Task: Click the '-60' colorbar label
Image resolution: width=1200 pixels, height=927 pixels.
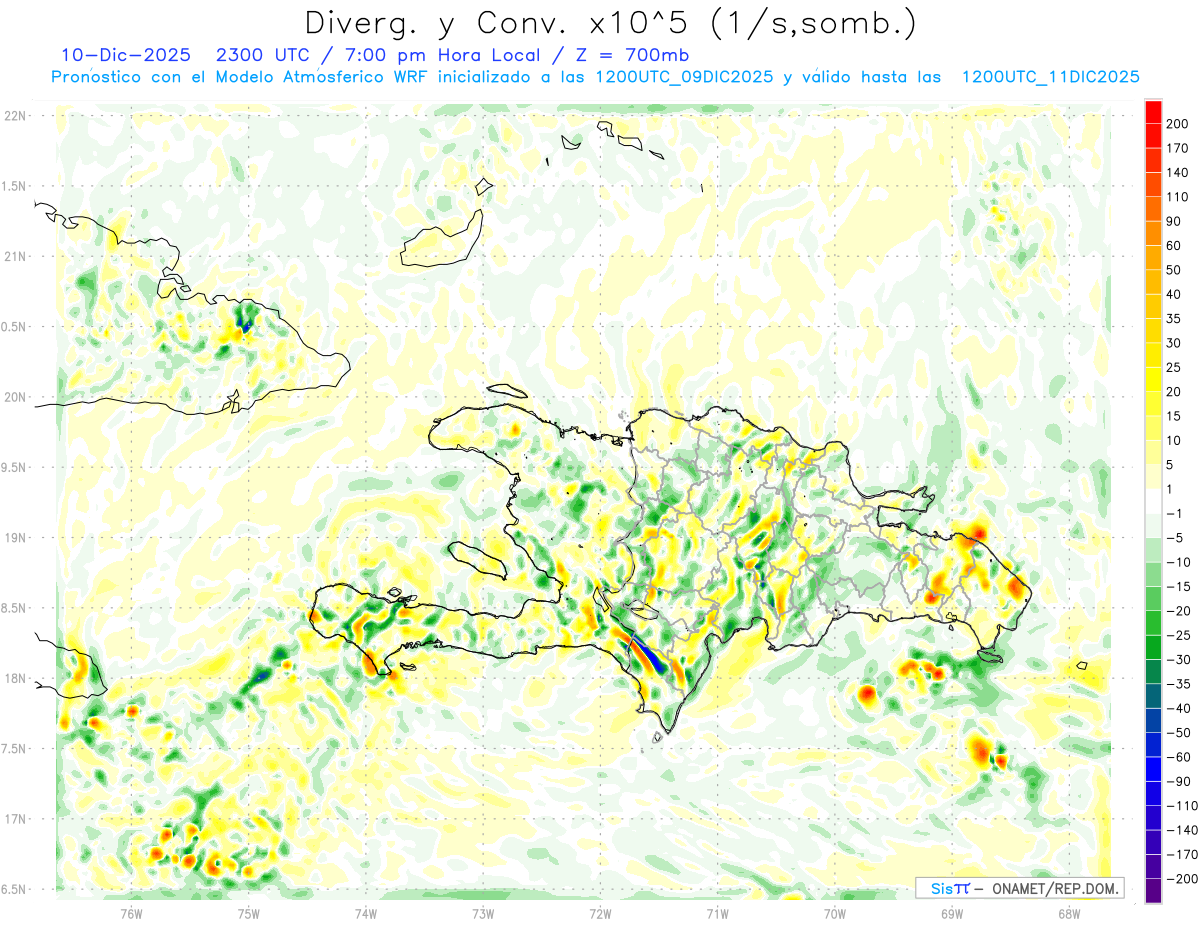Action: pos(1181,757)
